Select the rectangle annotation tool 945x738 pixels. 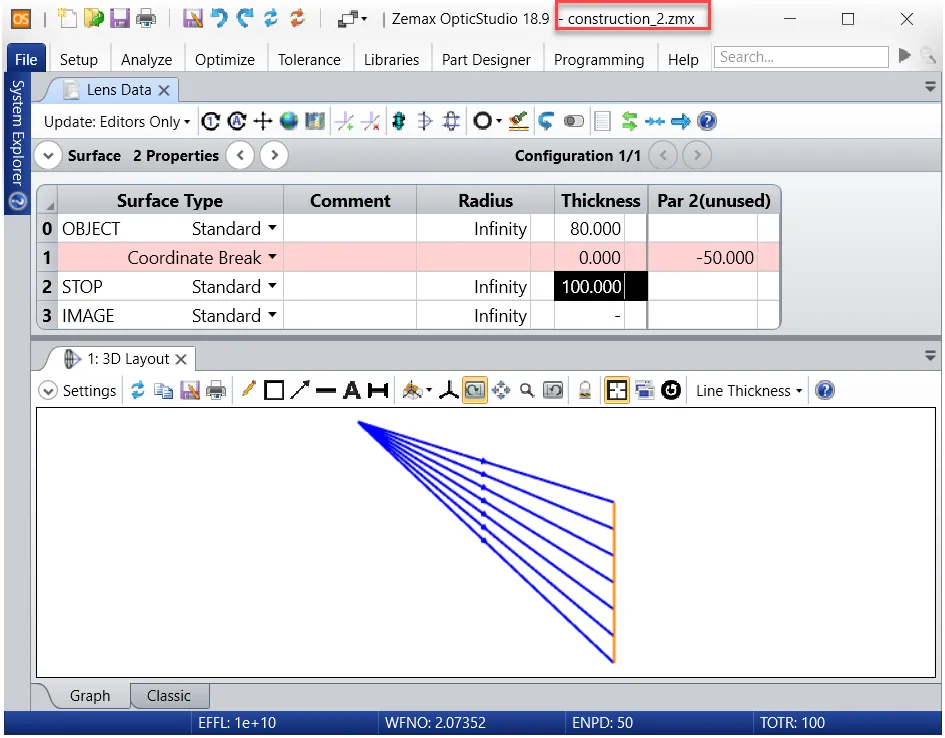(x=274, y=391)
